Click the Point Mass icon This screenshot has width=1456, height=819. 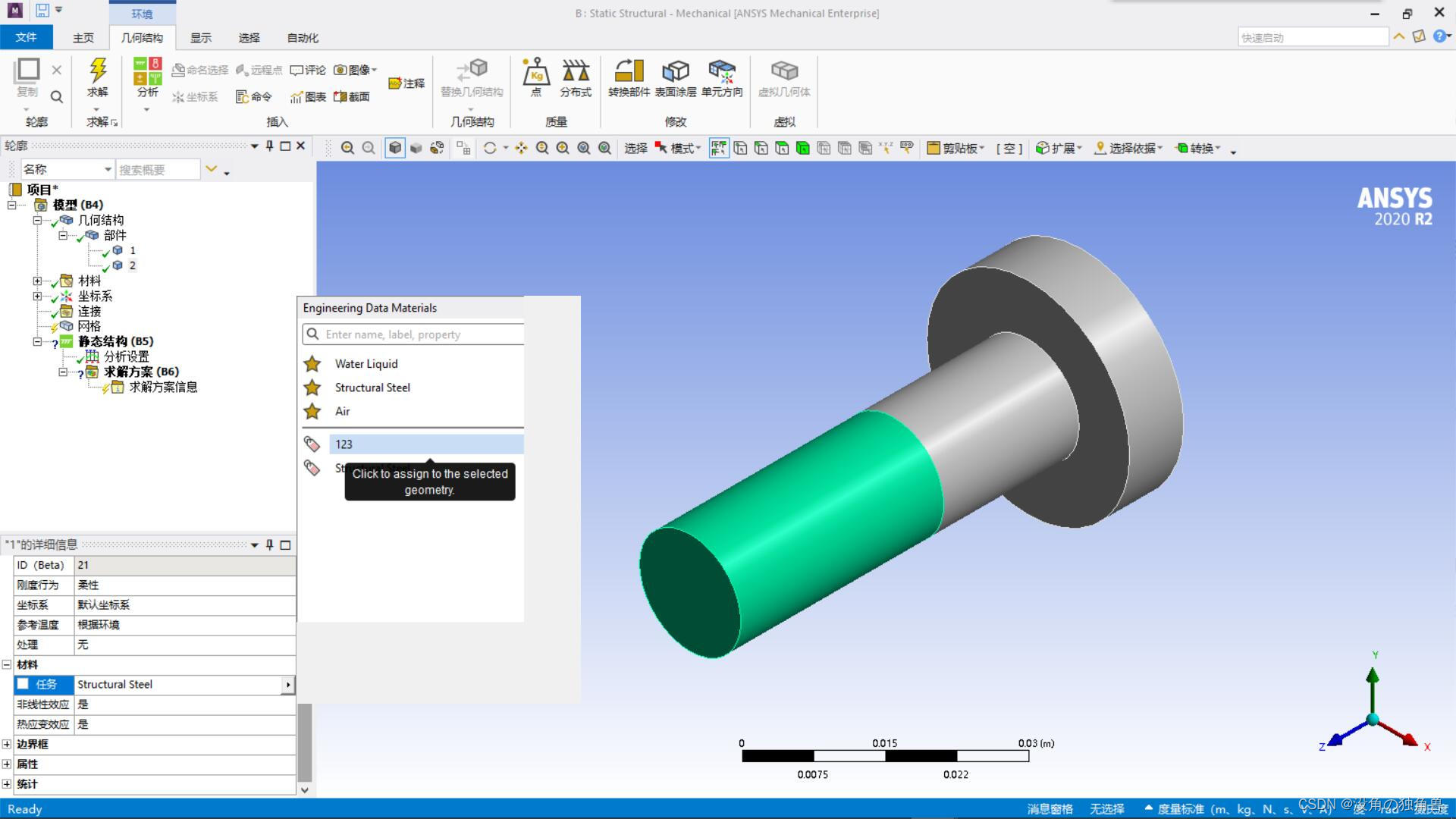pos(535,73)
